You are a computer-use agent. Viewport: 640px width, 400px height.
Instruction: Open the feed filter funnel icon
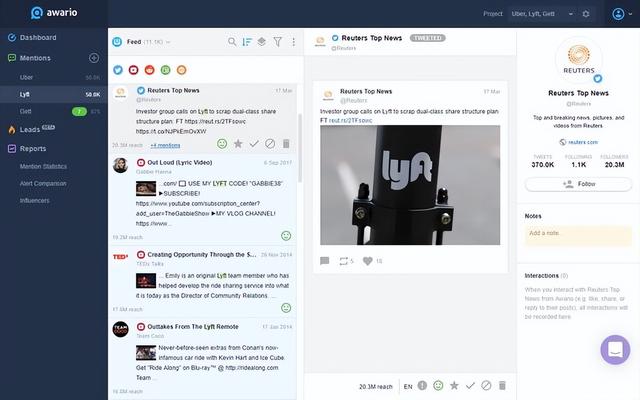pyautogui.click(x=278, y=42)
